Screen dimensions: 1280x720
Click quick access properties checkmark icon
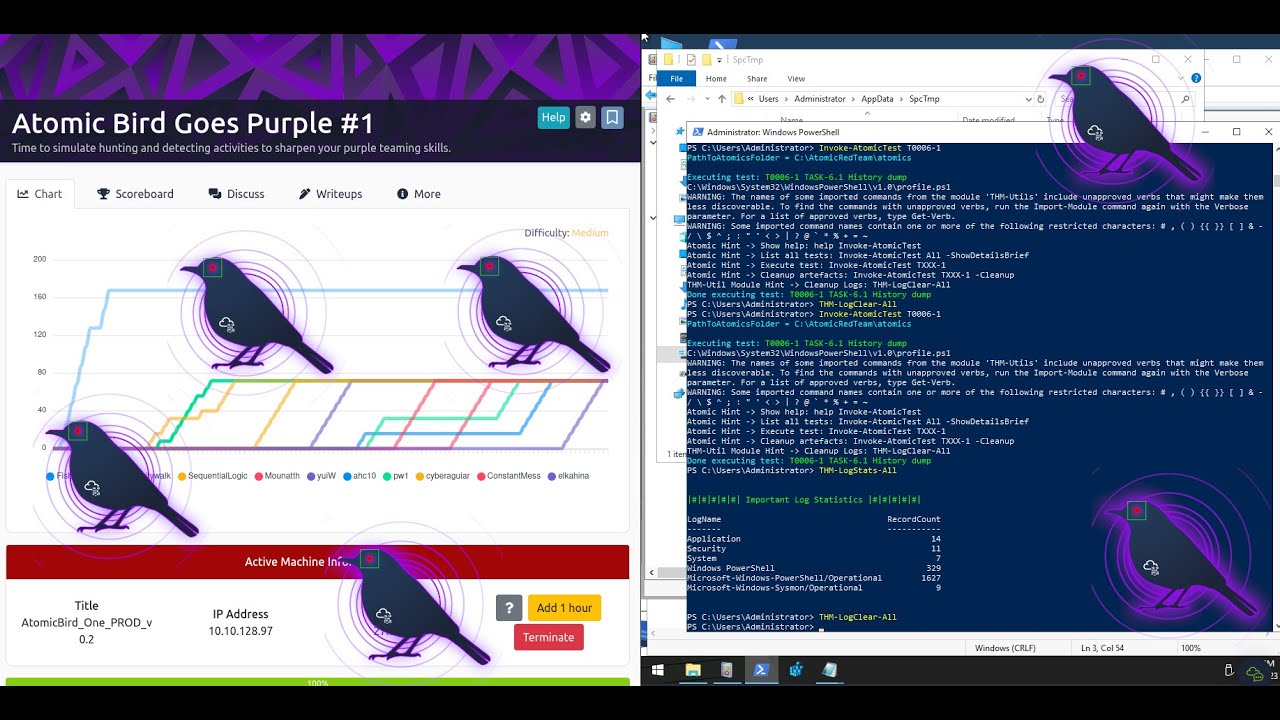point(691,60)
